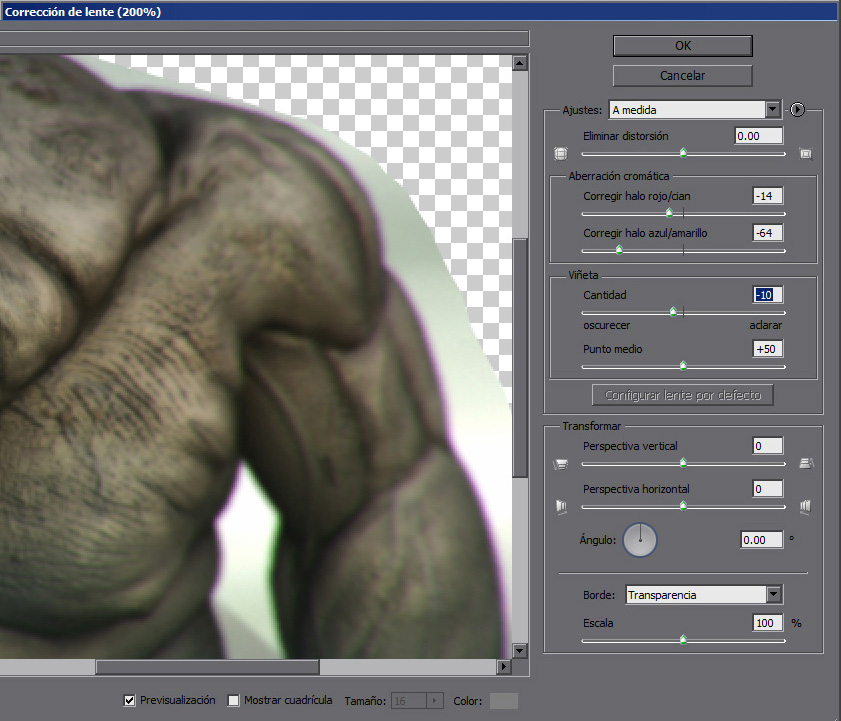Click the Escala percentage field
This screenshot has height=721, width=841.
click(768, 623)
